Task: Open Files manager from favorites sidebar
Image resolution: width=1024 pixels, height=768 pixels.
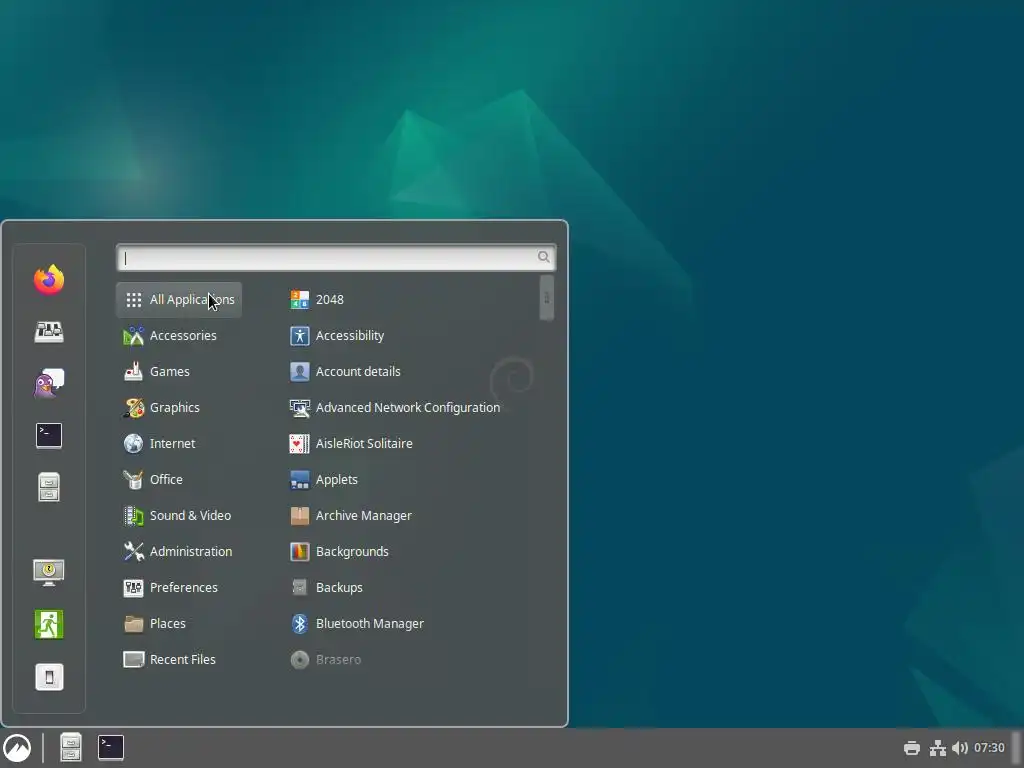Action: pos(49,487)
